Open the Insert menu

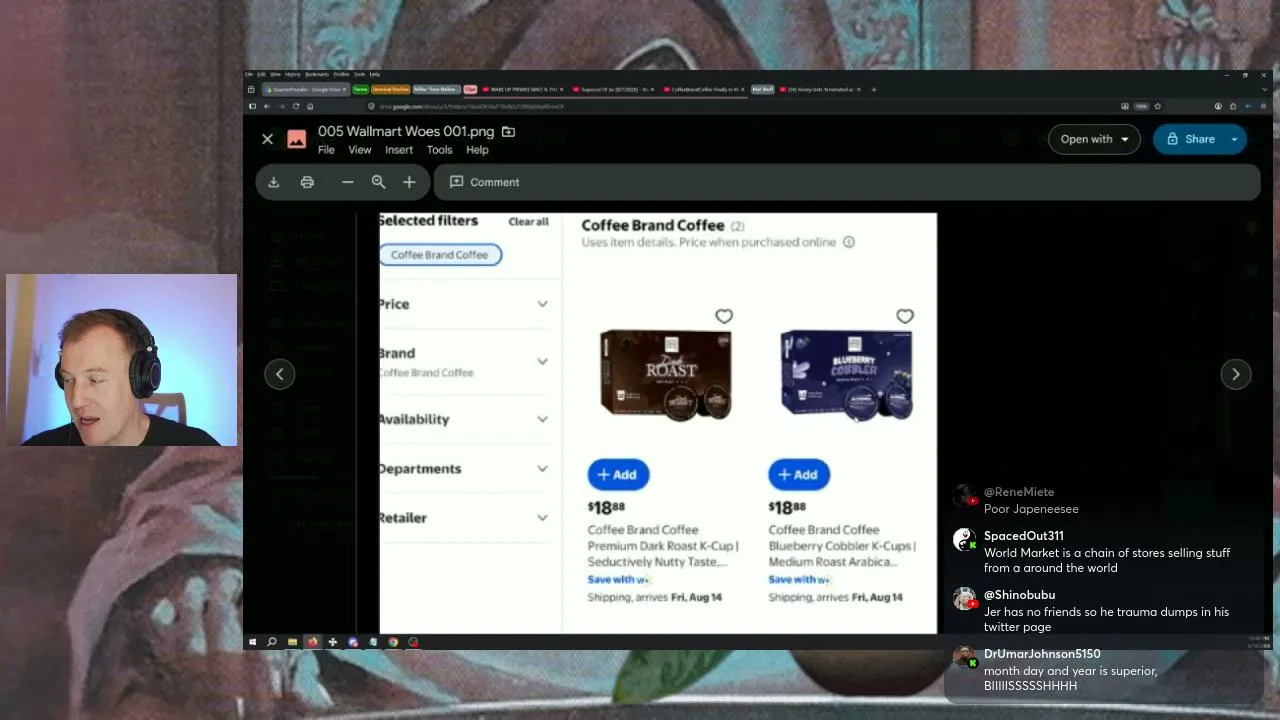[x=399, y=150]
